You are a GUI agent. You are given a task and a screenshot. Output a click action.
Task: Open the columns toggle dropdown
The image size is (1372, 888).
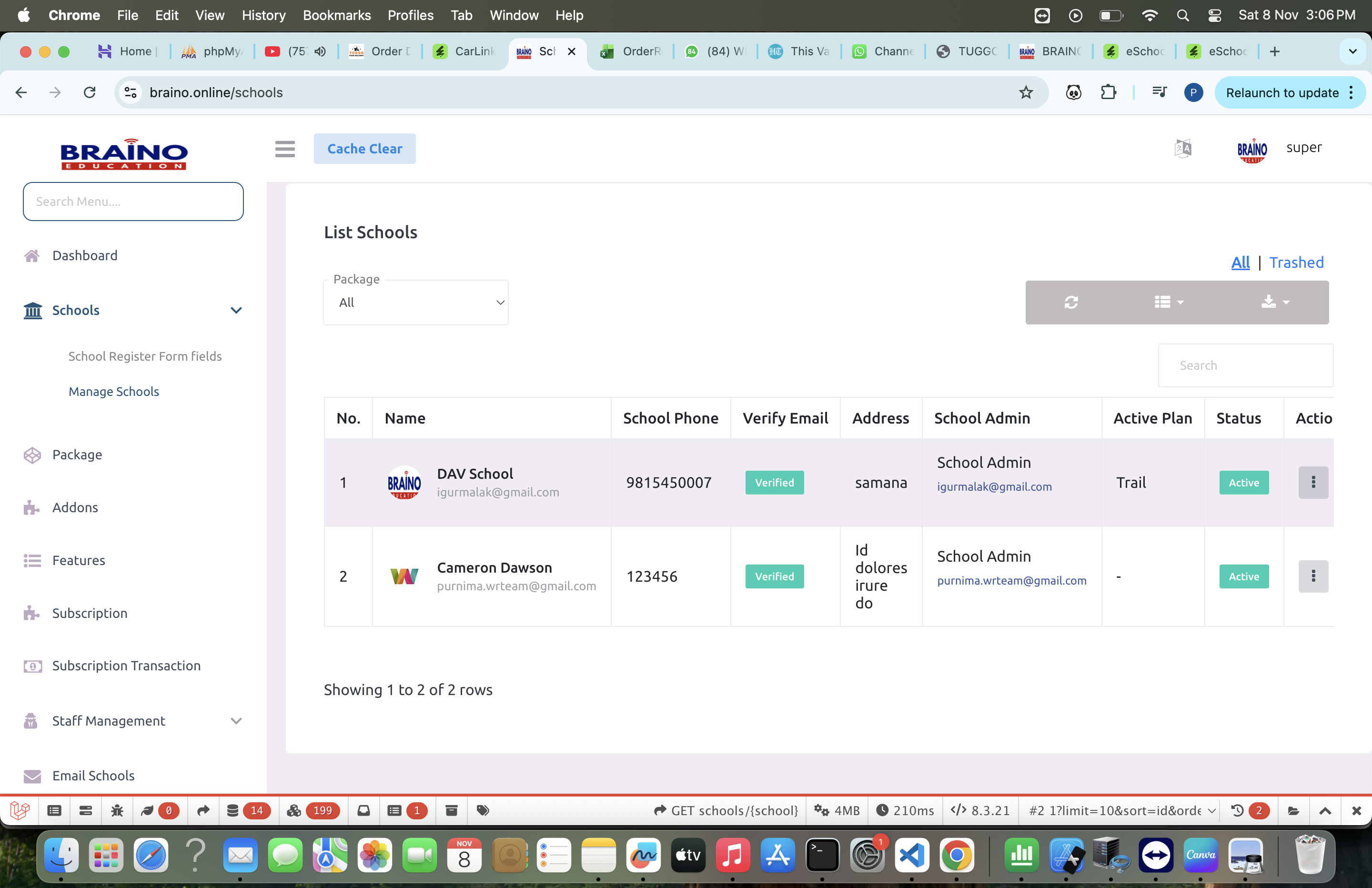pos(1169,302)
